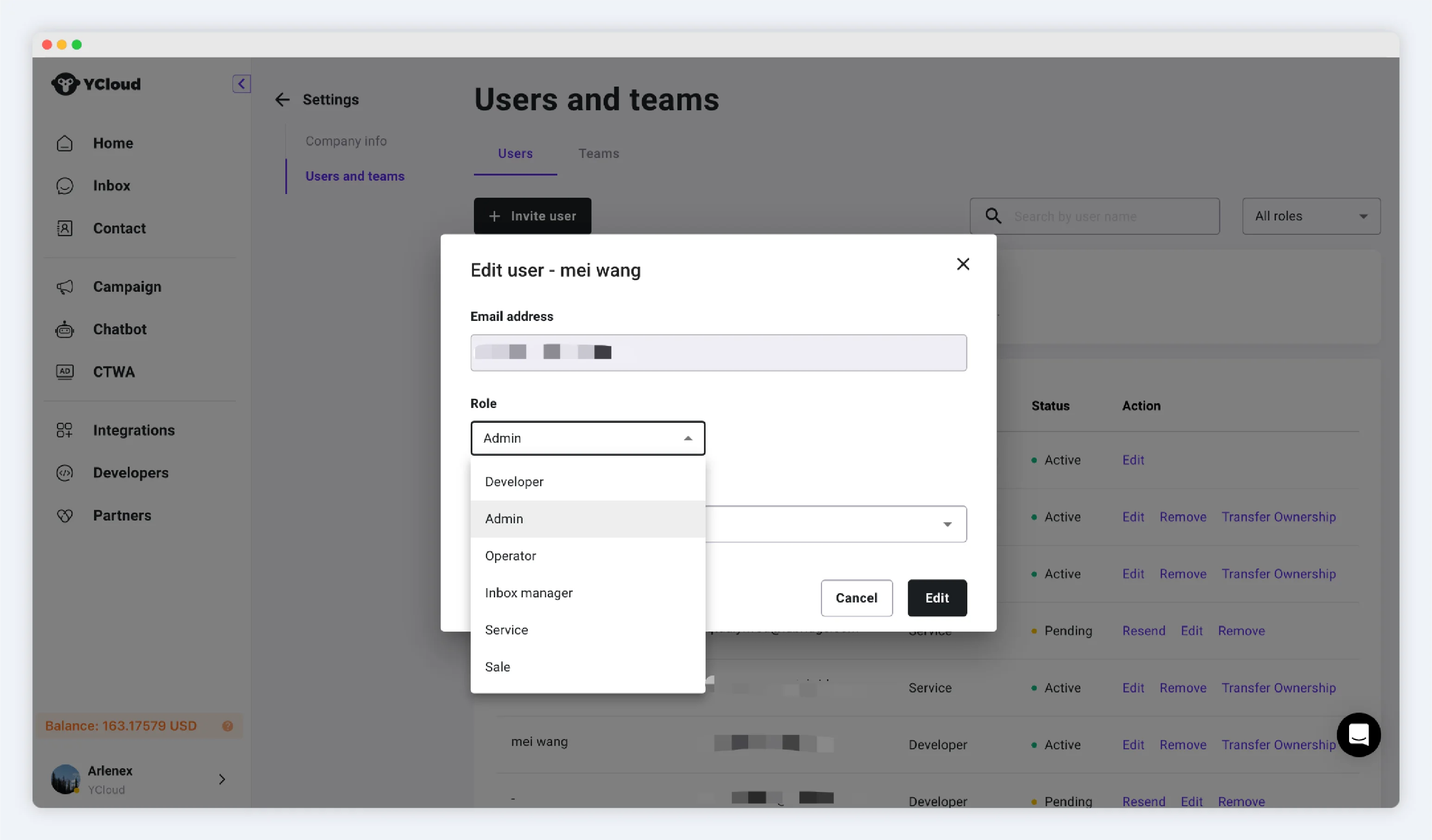1432x840 pixels.
Task: Select the Admin role option
Action: tap(588, 519)
